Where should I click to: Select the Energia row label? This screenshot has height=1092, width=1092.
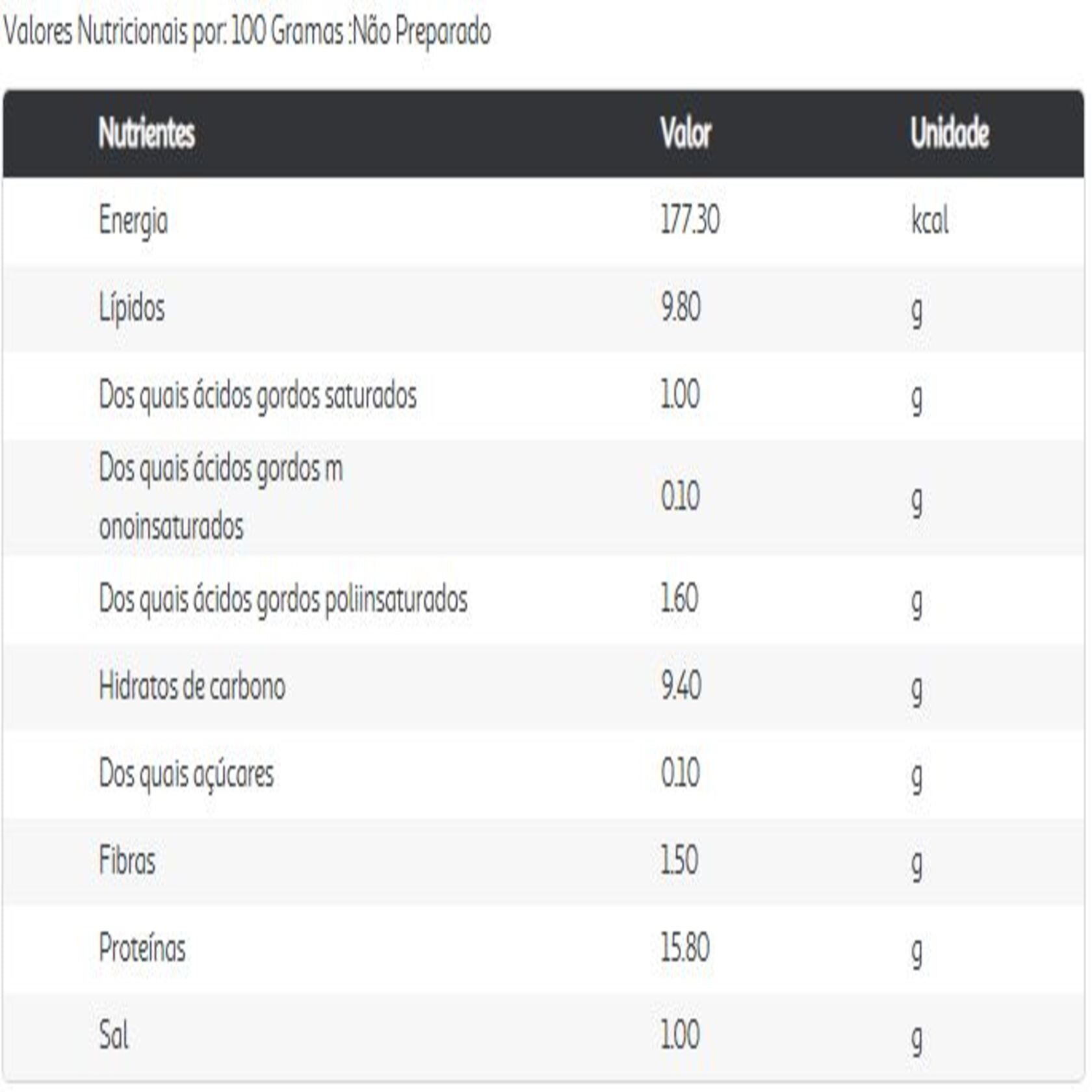(x=133, y=221)
